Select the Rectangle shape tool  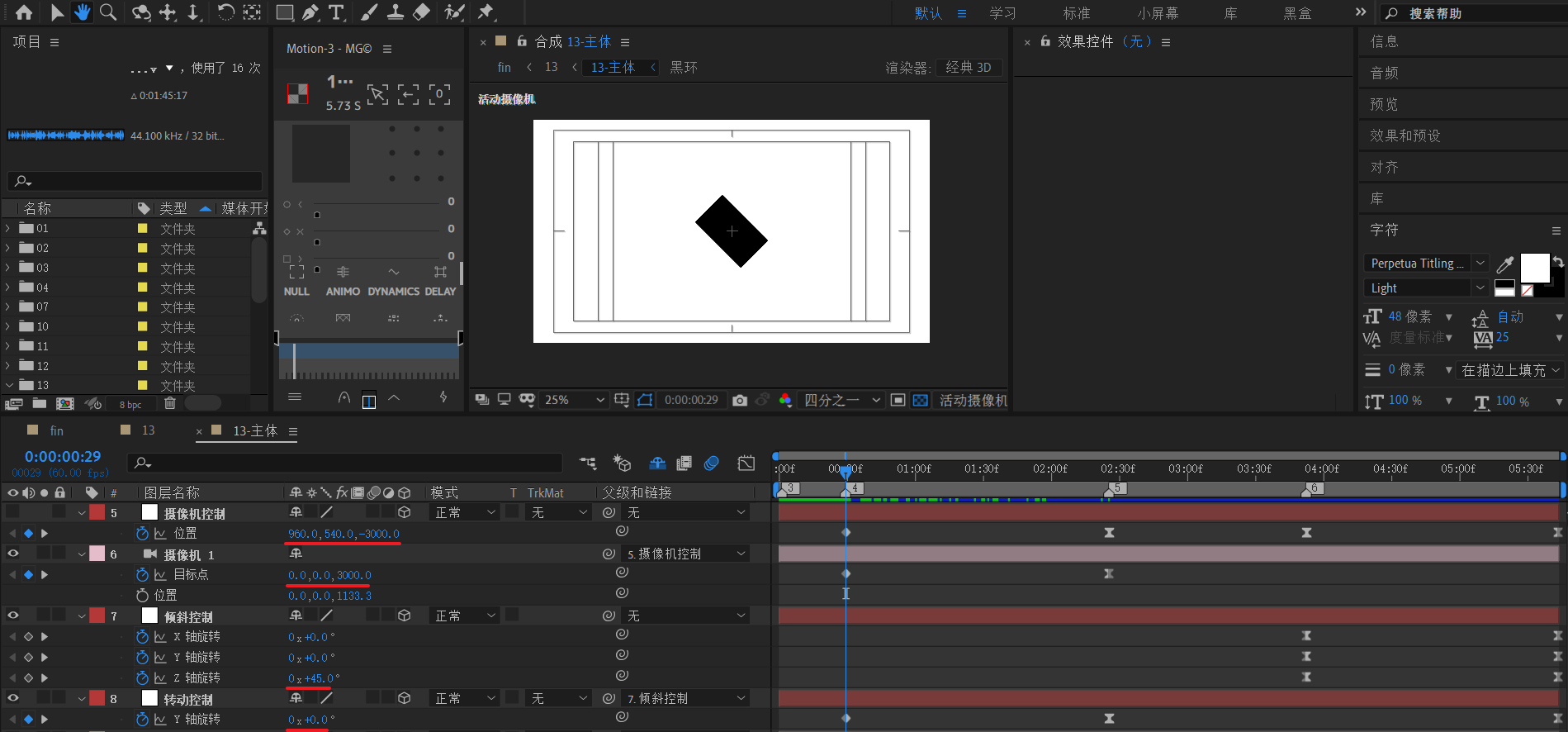pyautogui.click(x=284, y=12)
